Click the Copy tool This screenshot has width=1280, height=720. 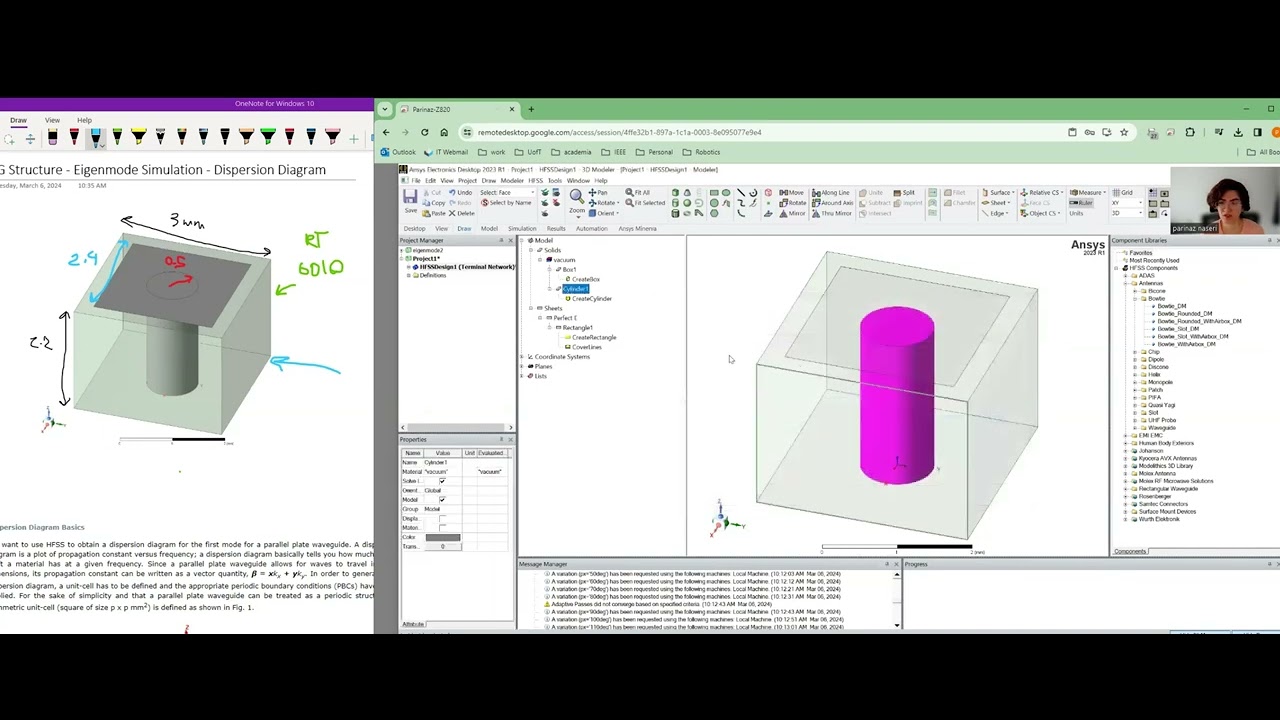(x=433, y=203)
